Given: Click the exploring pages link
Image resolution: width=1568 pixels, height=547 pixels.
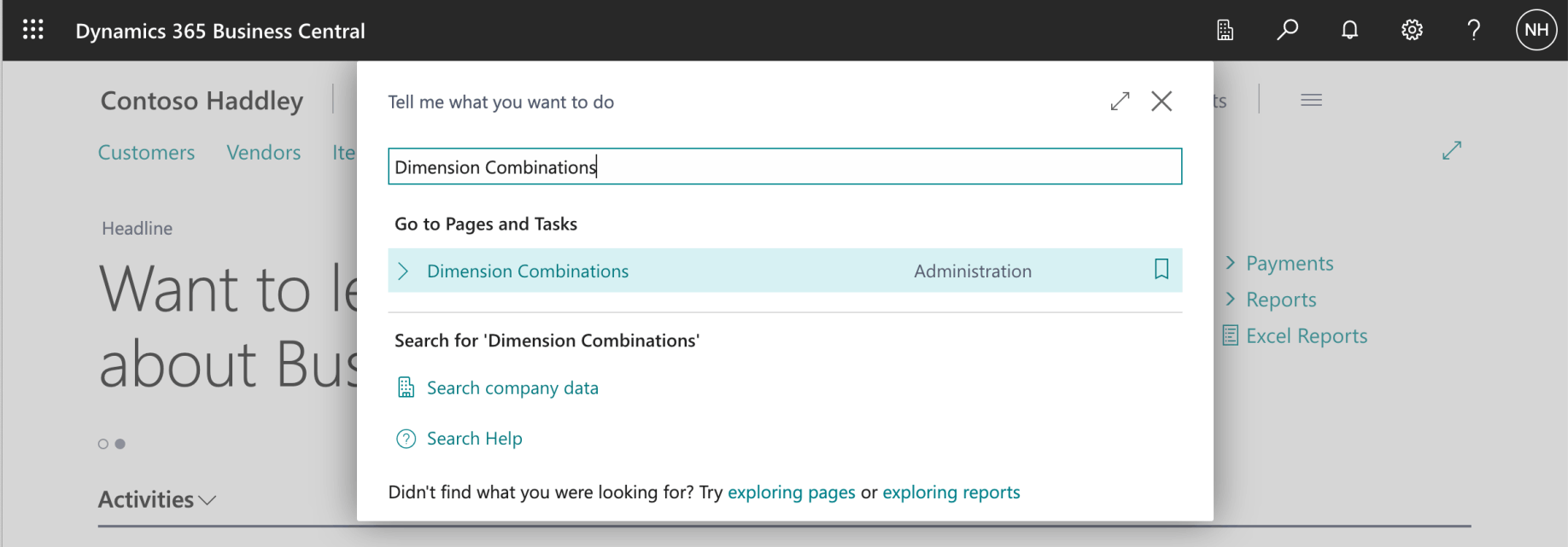Looking at the screenshot, I should point(791,492).
